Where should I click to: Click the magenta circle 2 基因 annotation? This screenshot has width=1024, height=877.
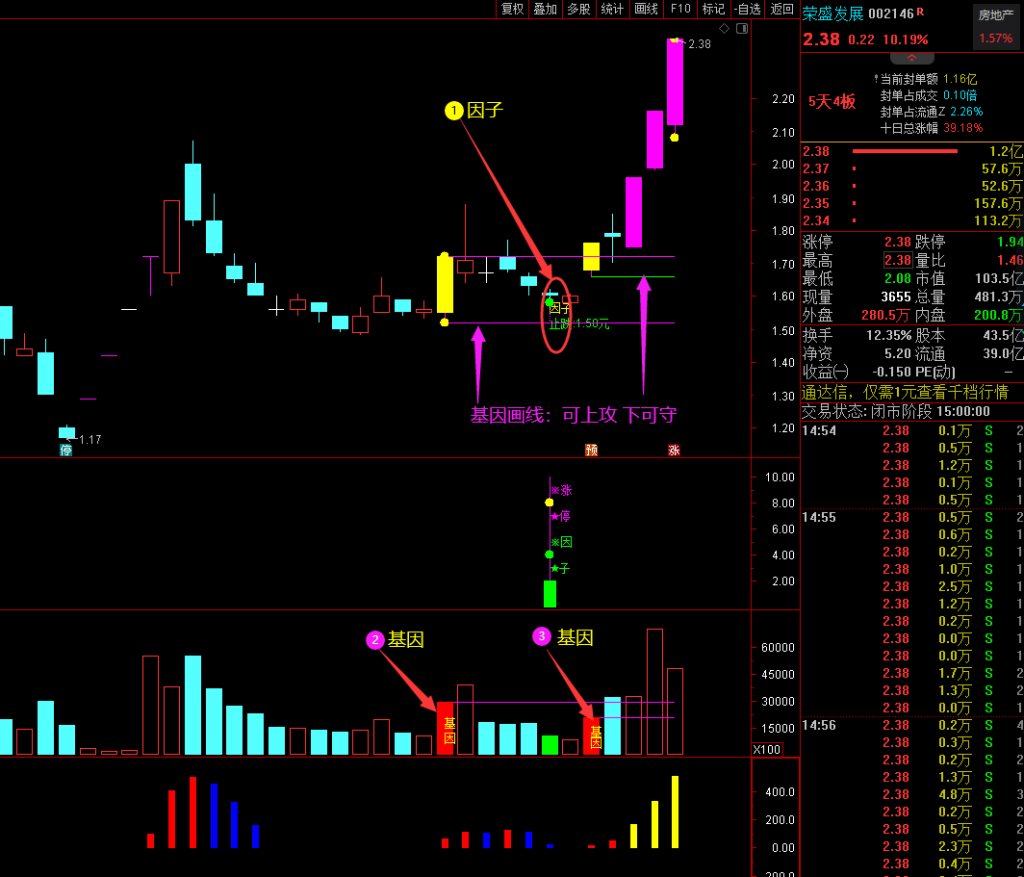click(375, 640)
